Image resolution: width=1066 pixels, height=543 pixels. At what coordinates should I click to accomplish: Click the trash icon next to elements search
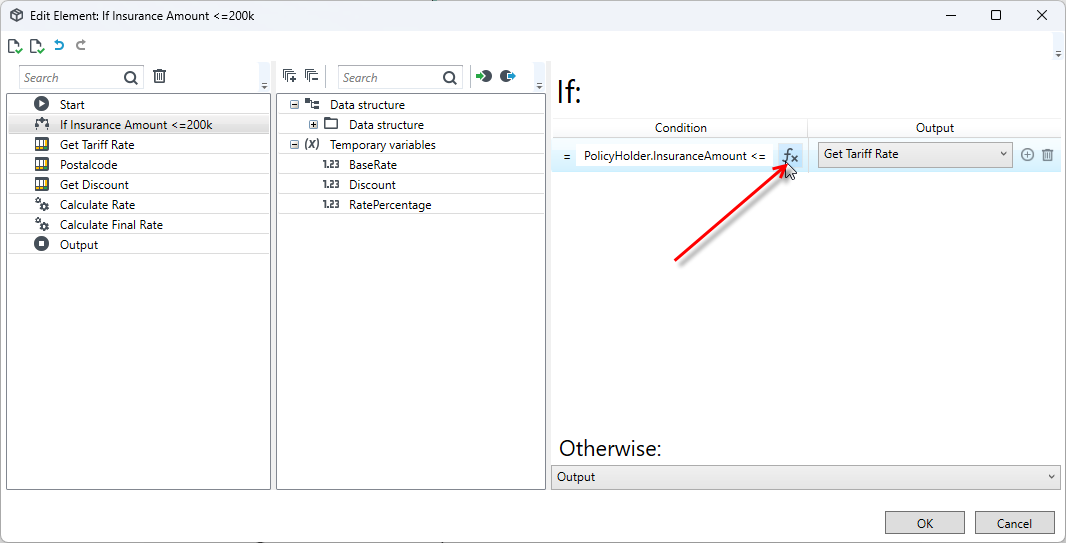coord(159,76)
